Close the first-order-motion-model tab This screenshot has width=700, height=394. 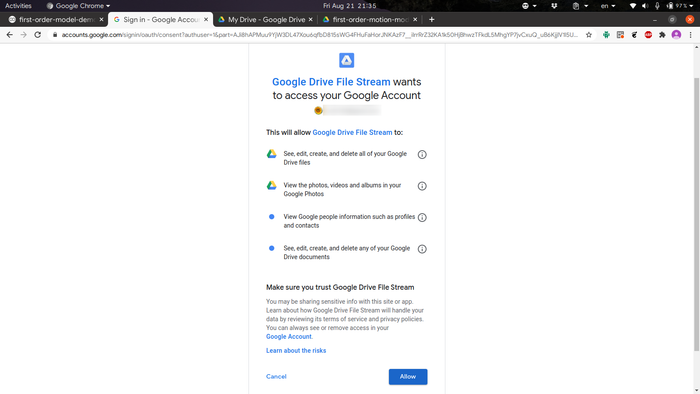tap(415, 20)
